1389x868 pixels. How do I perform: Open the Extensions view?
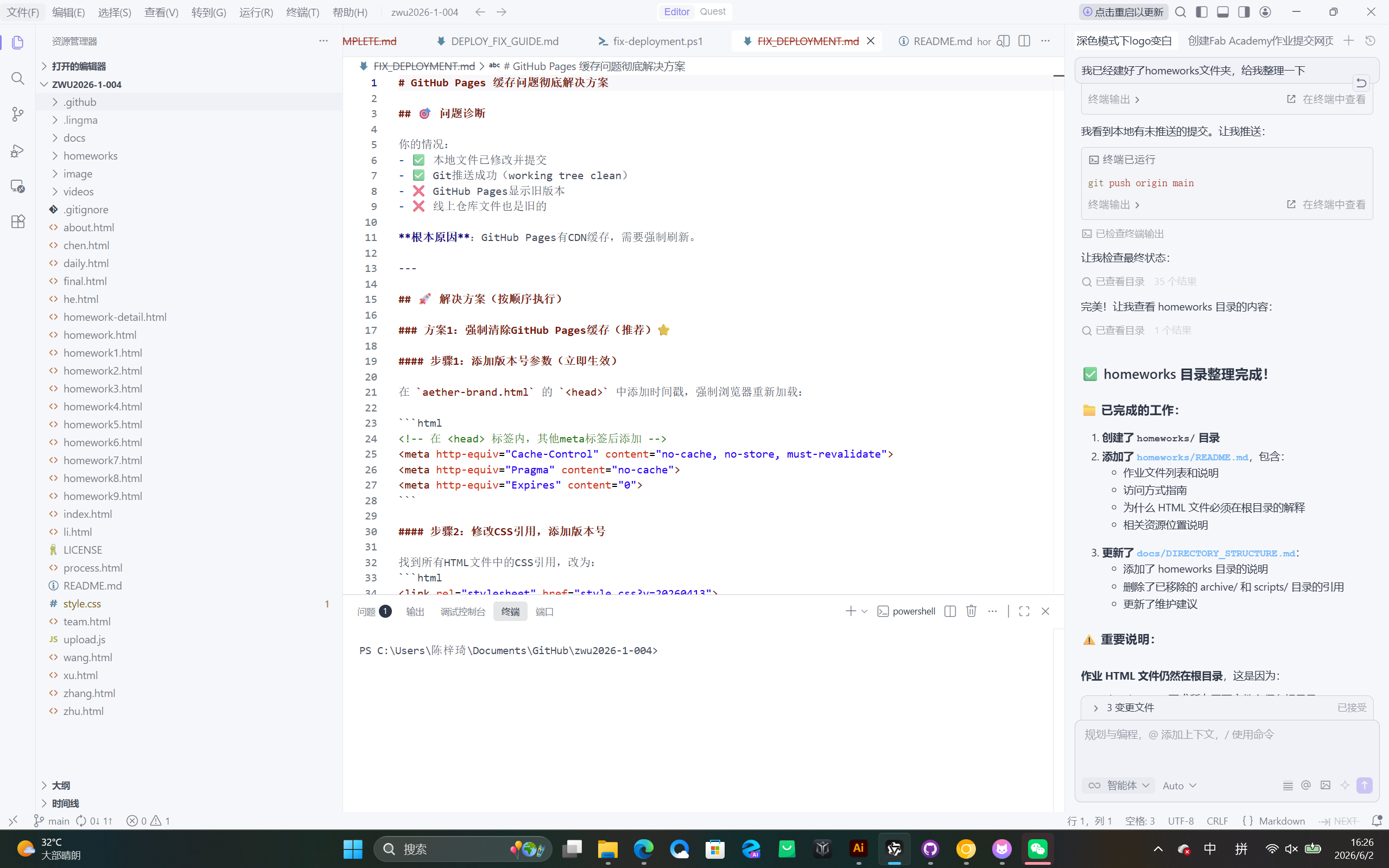(18, 221)
